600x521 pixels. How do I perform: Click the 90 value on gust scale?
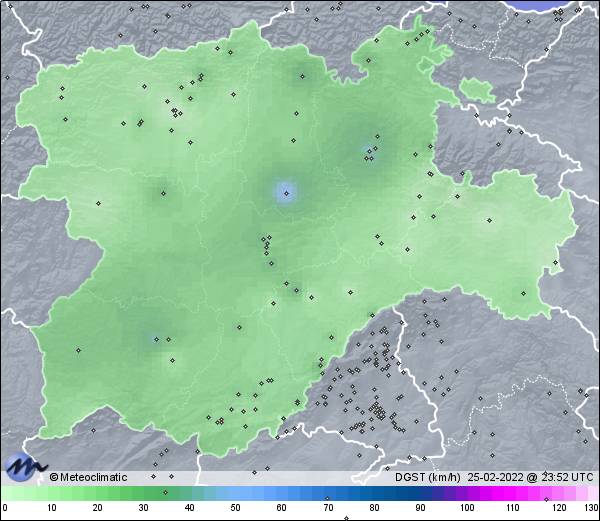[420, 508]
